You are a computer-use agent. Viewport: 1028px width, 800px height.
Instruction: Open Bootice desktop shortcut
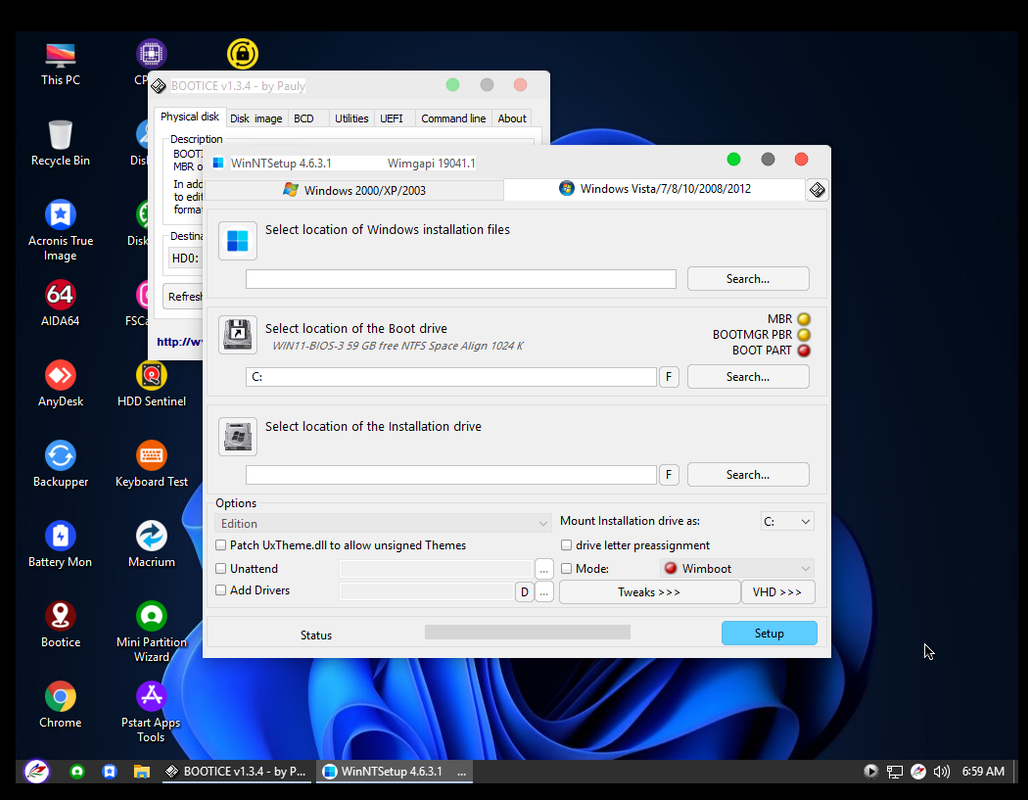[60, 625]
